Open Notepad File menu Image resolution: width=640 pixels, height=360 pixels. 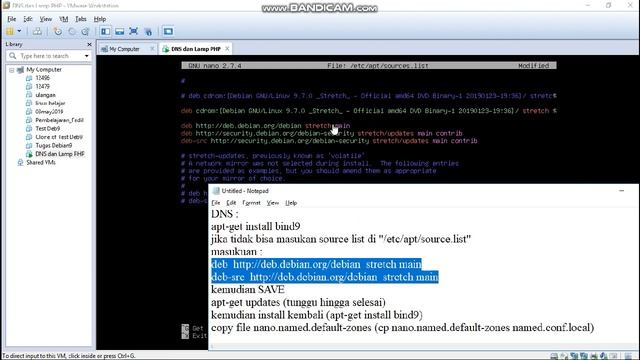click(216, 203)
